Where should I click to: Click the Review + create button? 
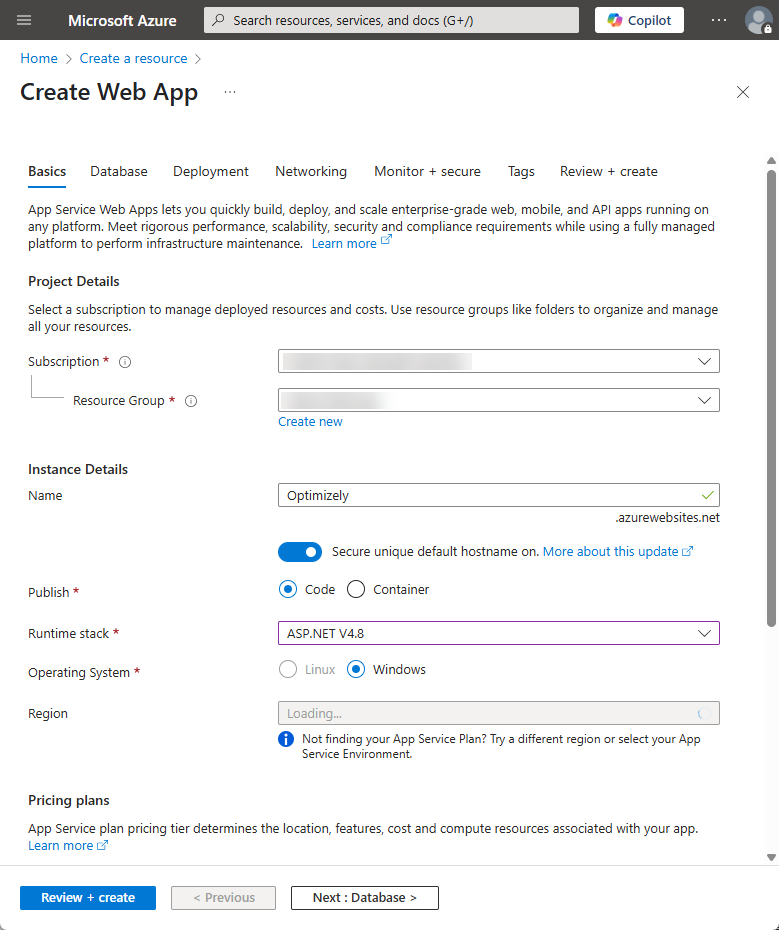[88, 898]
